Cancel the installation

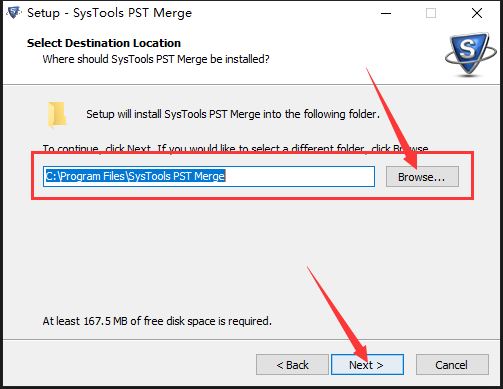(x=452, y=365)
